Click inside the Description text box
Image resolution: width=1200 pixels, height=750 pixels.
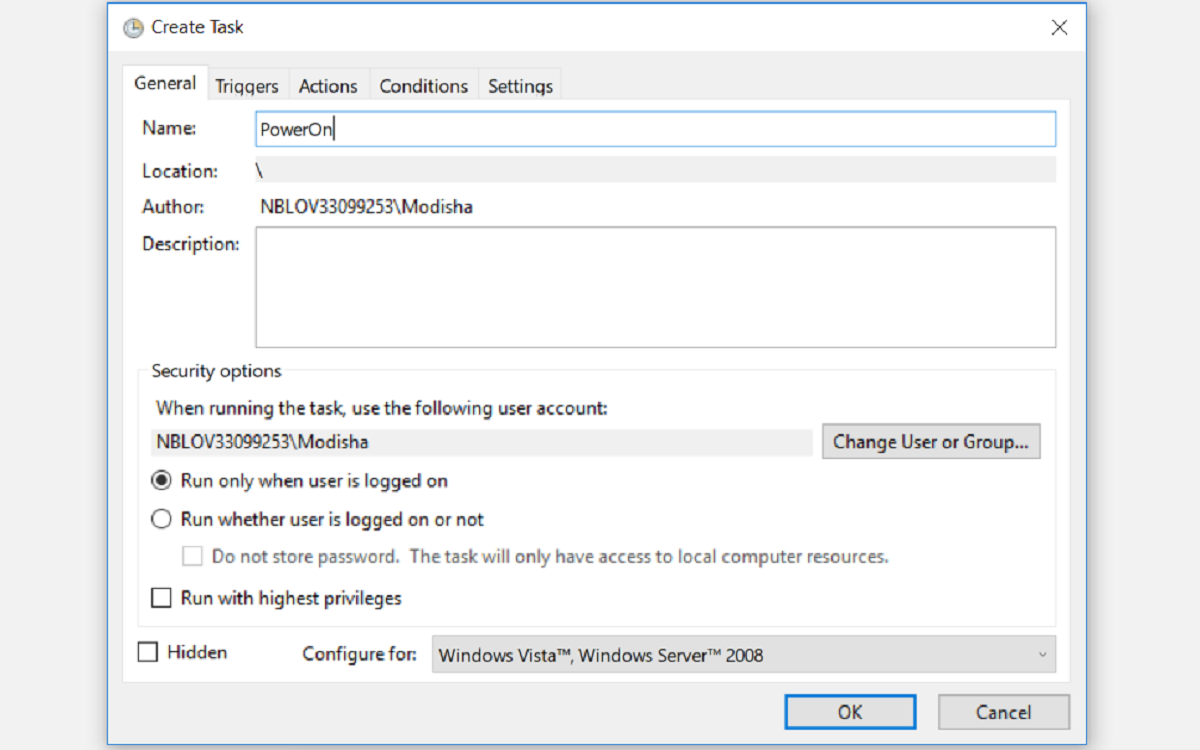(655, 287)
